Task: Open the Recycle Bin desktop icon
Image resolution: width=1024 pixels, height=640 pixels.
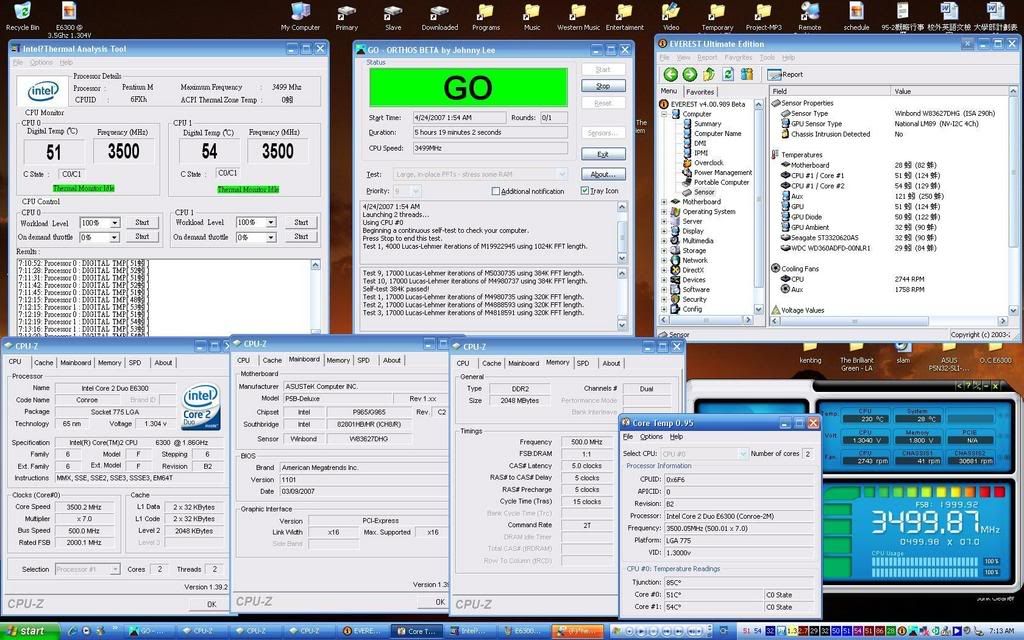Action: (x=22, y=14)
